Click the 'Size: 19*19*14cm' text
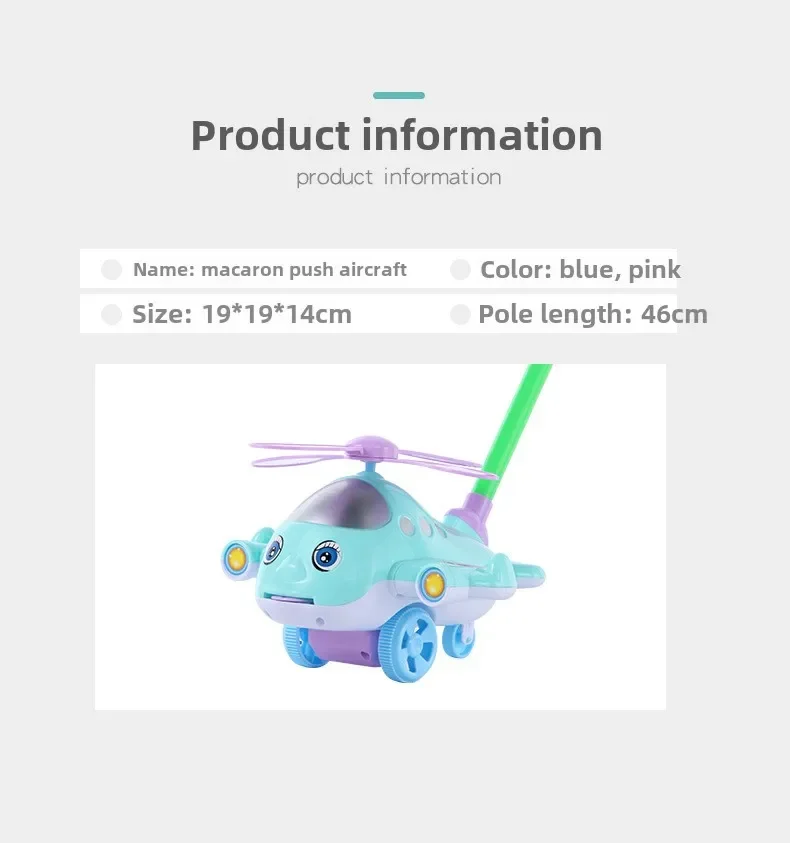This screenshot has height=843, width=790. point(242,315)
